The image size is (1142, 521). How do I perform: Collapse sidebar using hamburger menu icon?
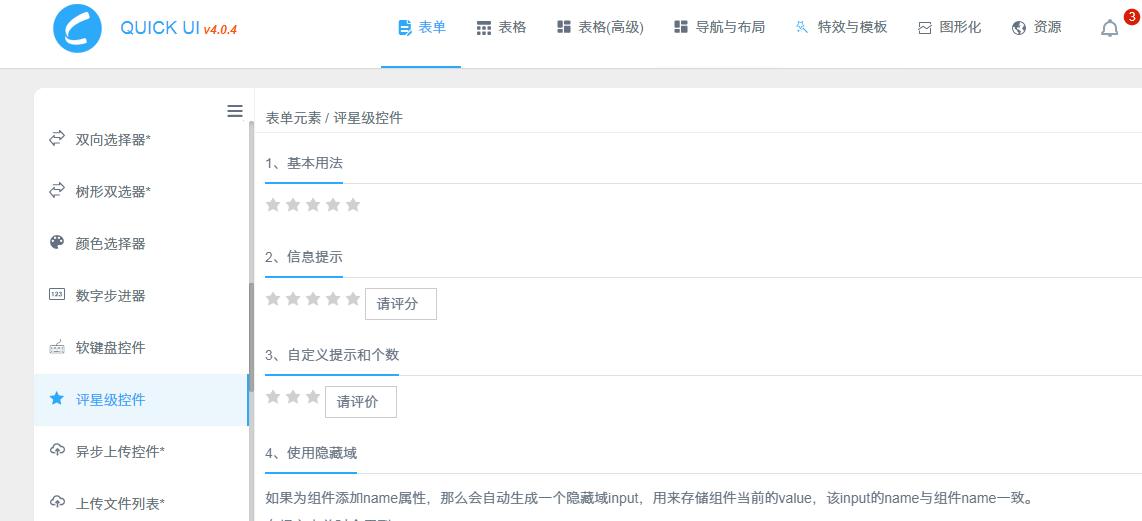235,111
